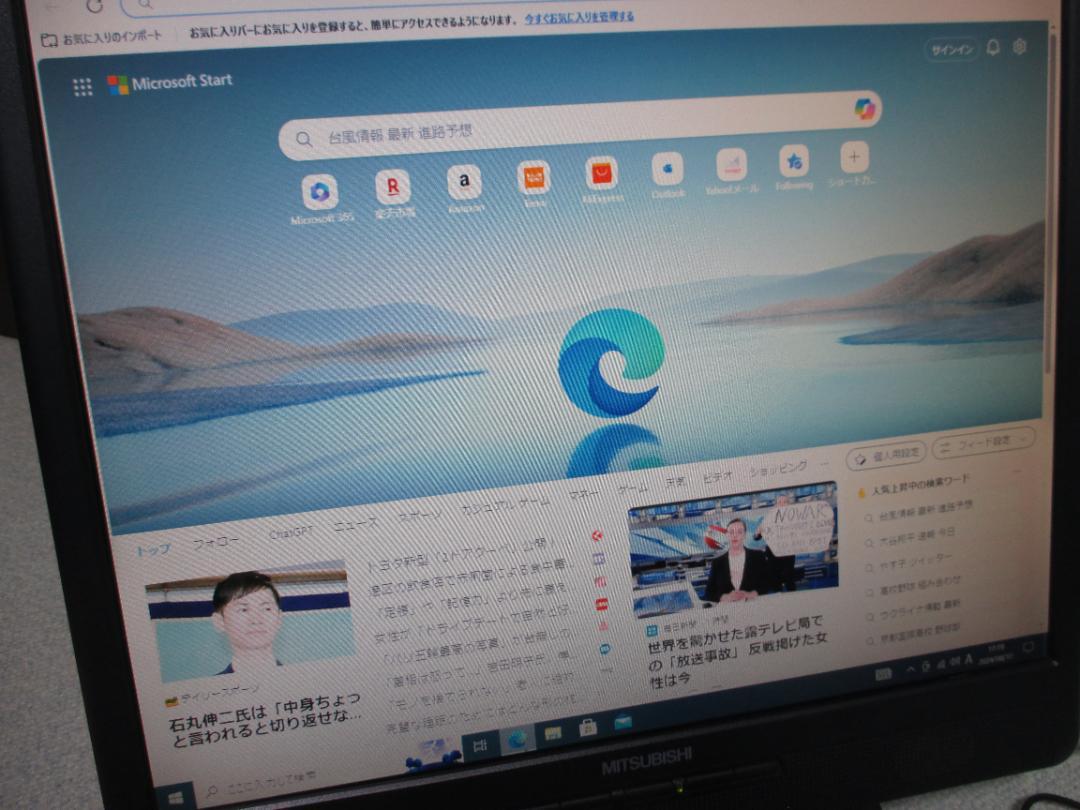Image resolution: width=1080 pixels, height=810 pixels.
Task: Select the トップ feed tab
Action: (152, 550)
